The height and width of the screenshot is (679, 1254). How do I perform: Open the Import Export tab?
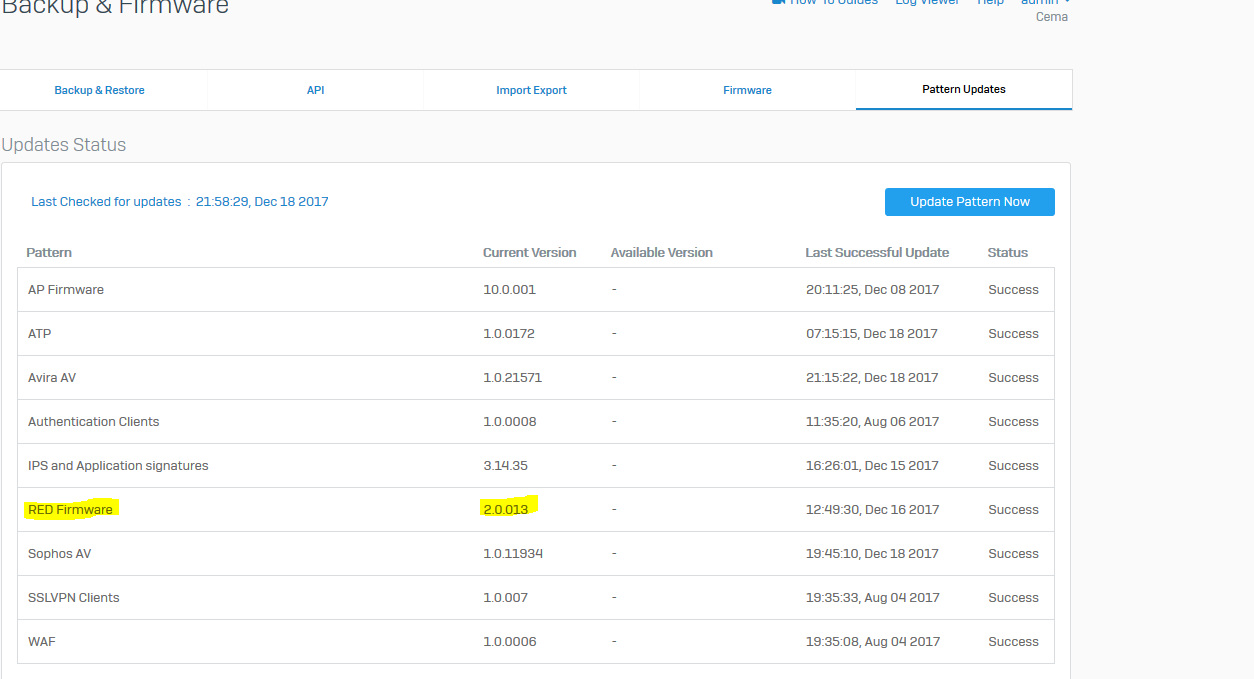pos(531,90)
